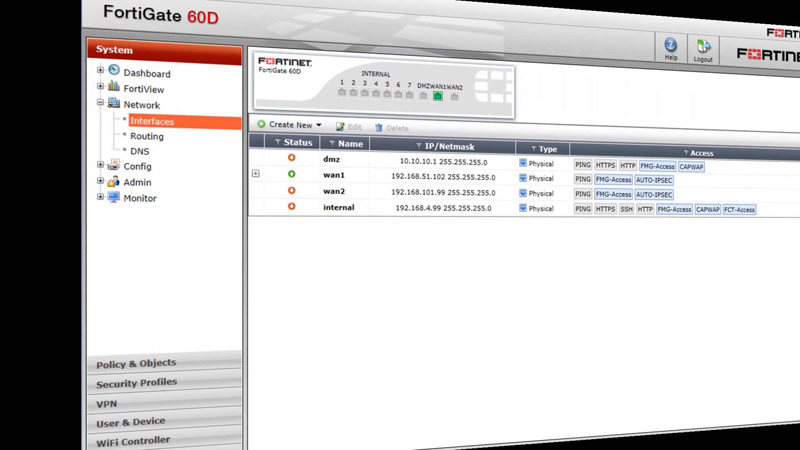Viewport: 800px width, 450px height.
Task: Expand the FortiView tree node
Action: click(101, 86)
